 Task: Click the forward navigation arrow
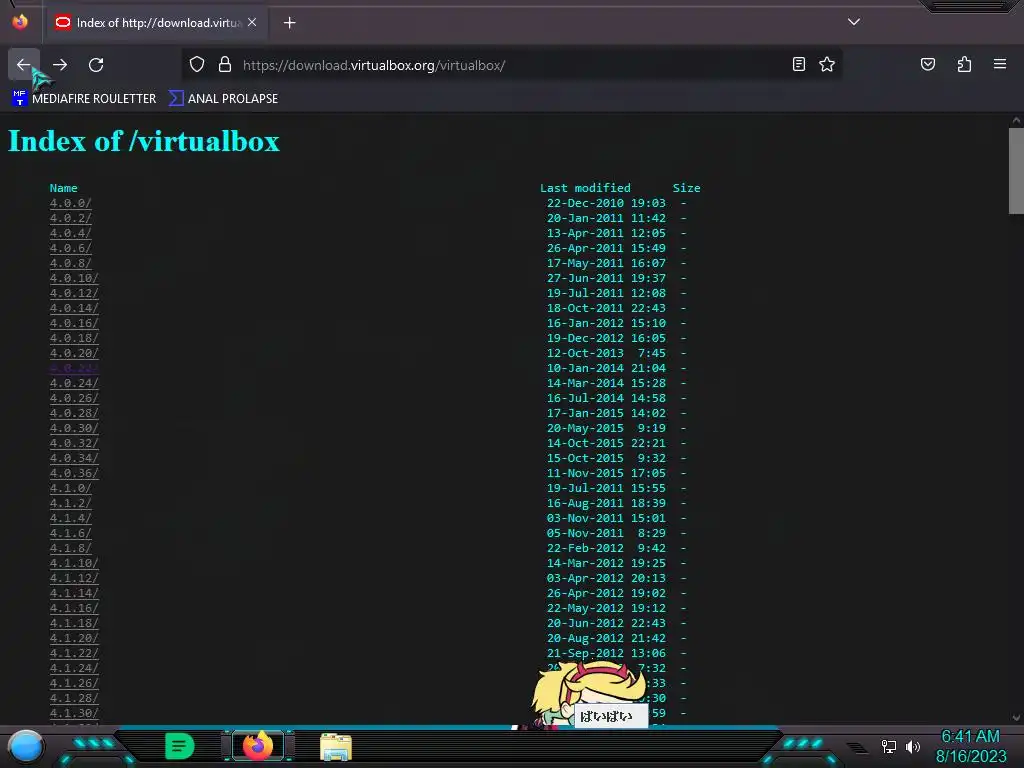coord(60,65)
